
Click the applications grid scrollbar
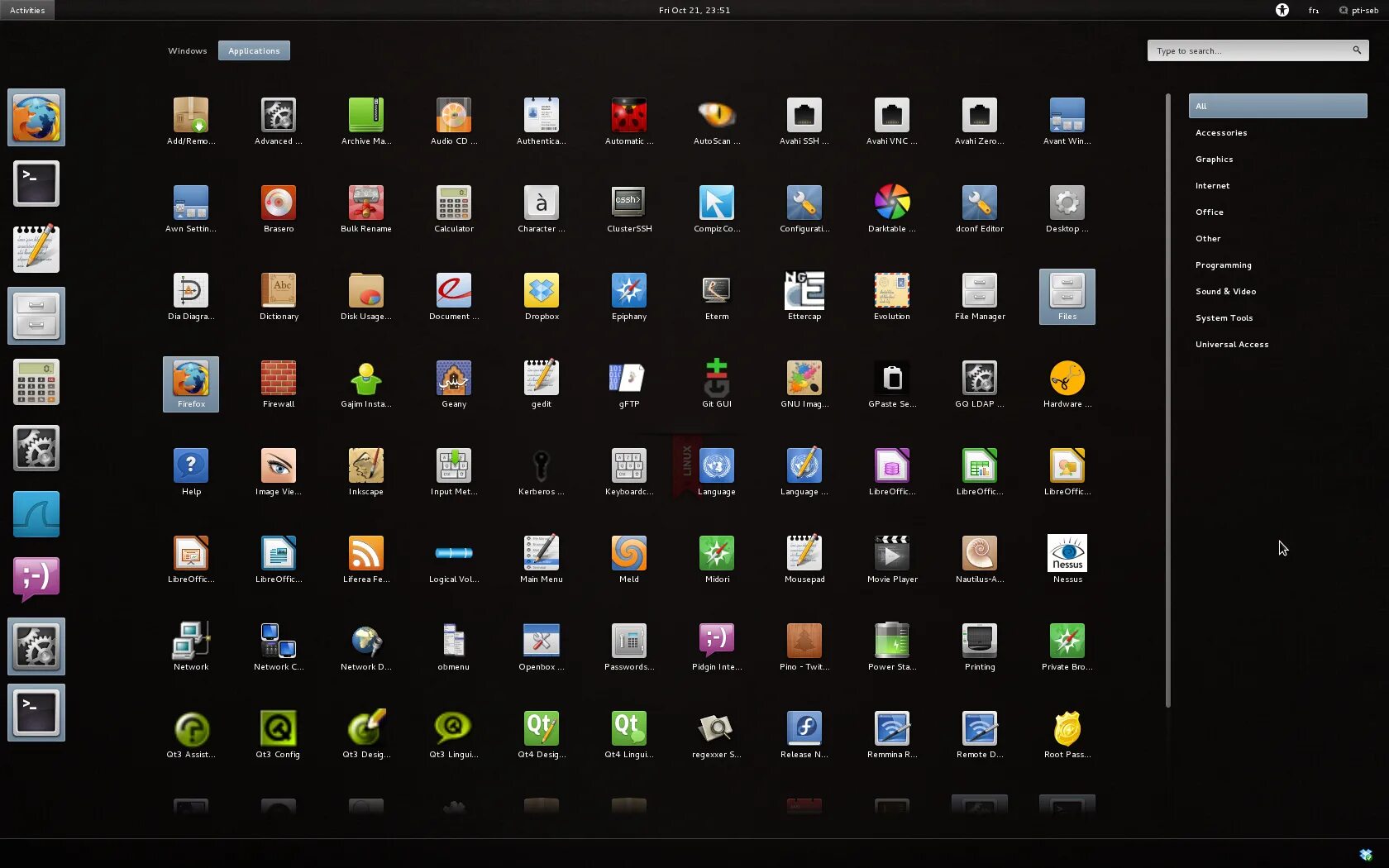1168,401
